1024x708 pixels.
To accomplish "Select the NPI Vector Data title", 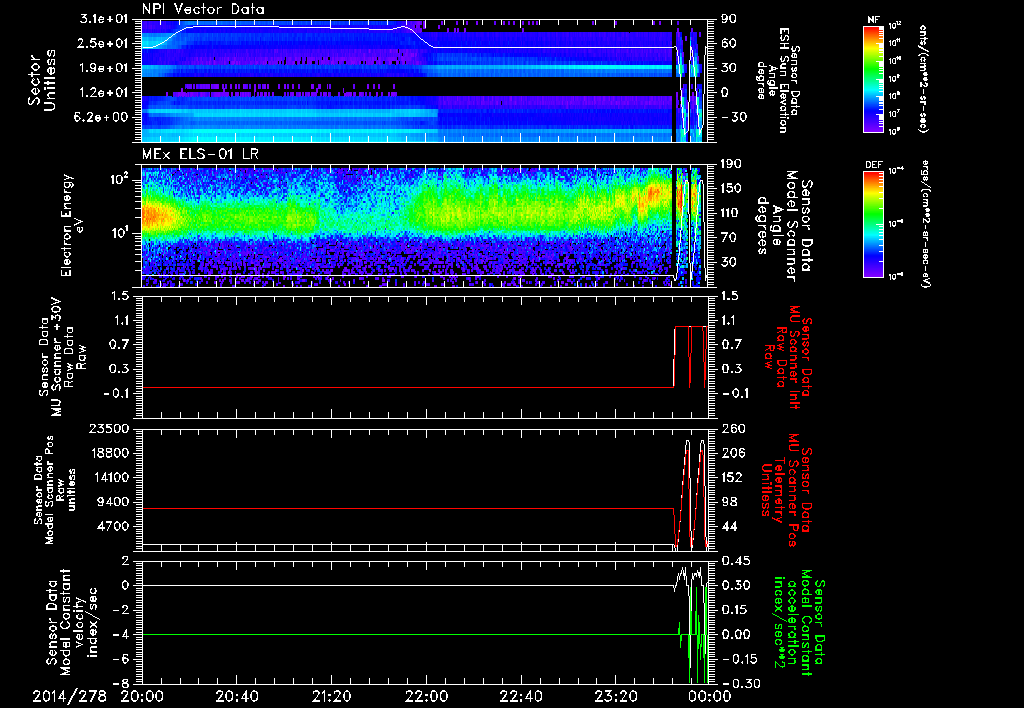I will [201, 9].
